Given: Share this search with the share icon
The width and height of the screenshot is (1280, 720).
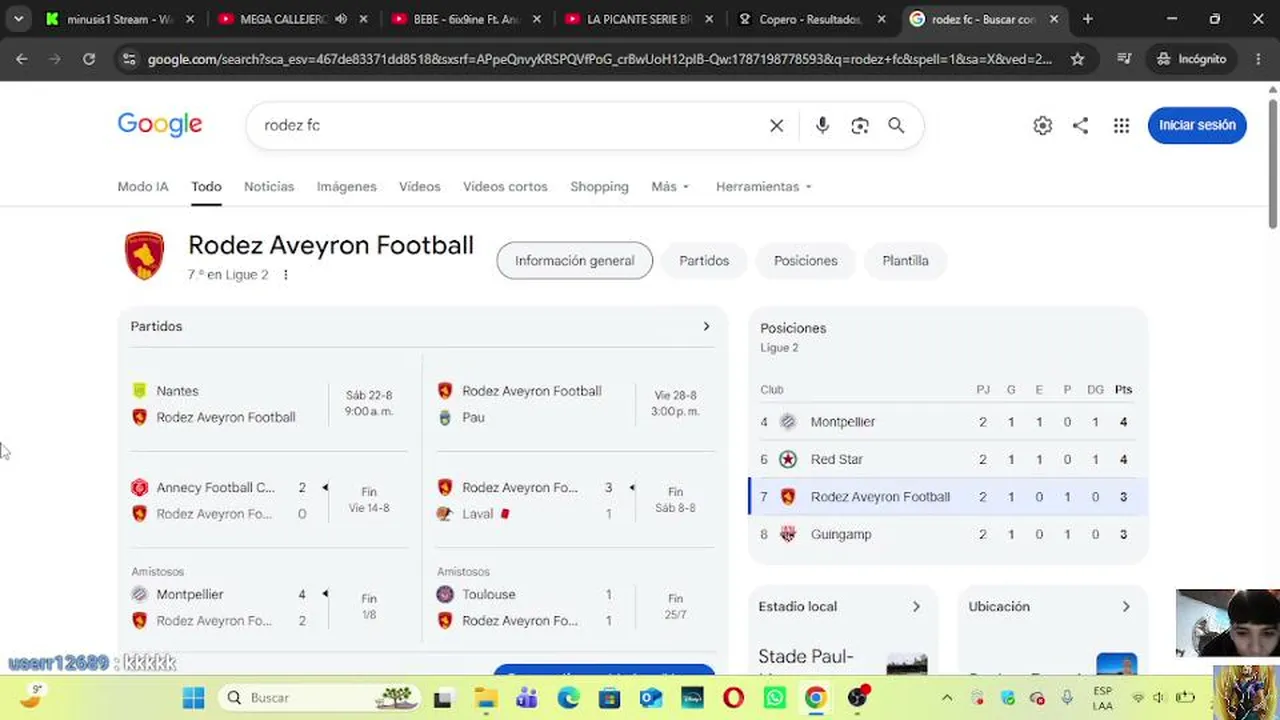Looking at the screenshot, I should (x=1080, y=125).
